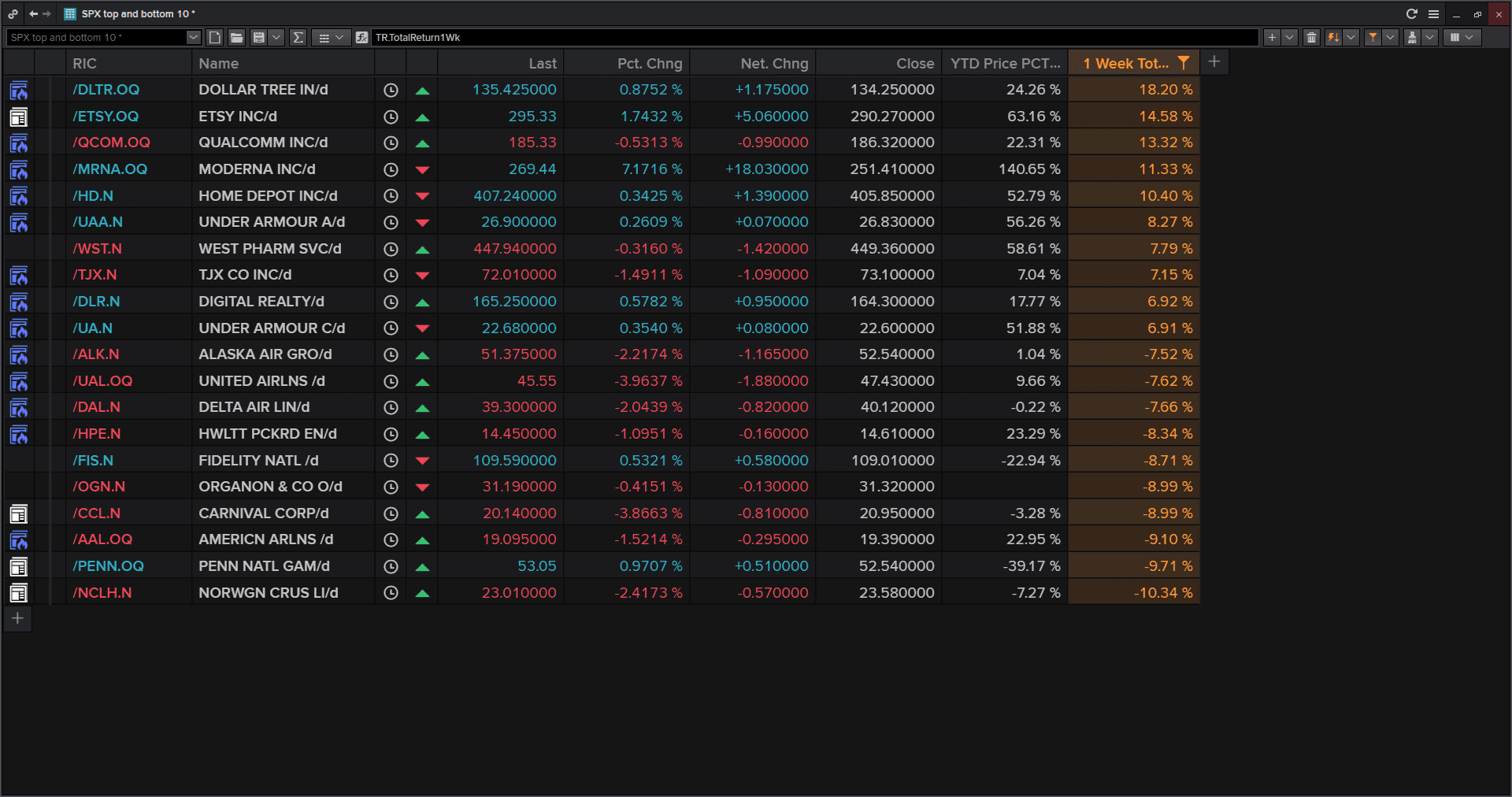Click the link chain icon in title bar
The height and width of the screenshot is (797, 1512).
(x=13, y=13)
